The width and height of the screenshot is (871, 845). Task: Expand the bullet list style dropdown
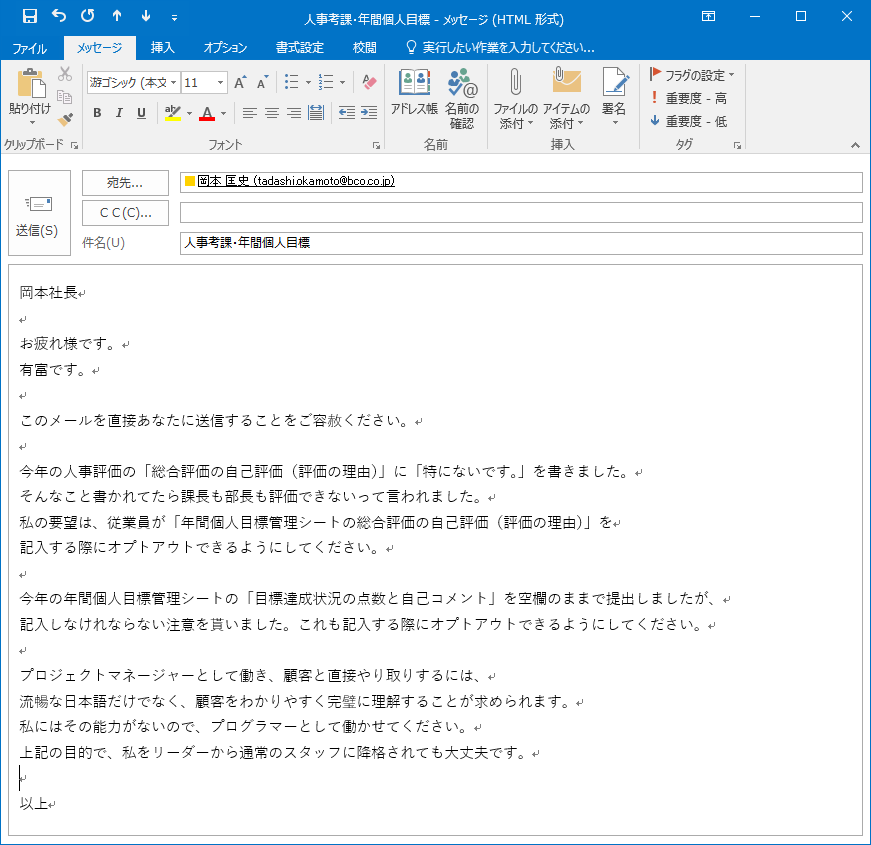point(310,82)
